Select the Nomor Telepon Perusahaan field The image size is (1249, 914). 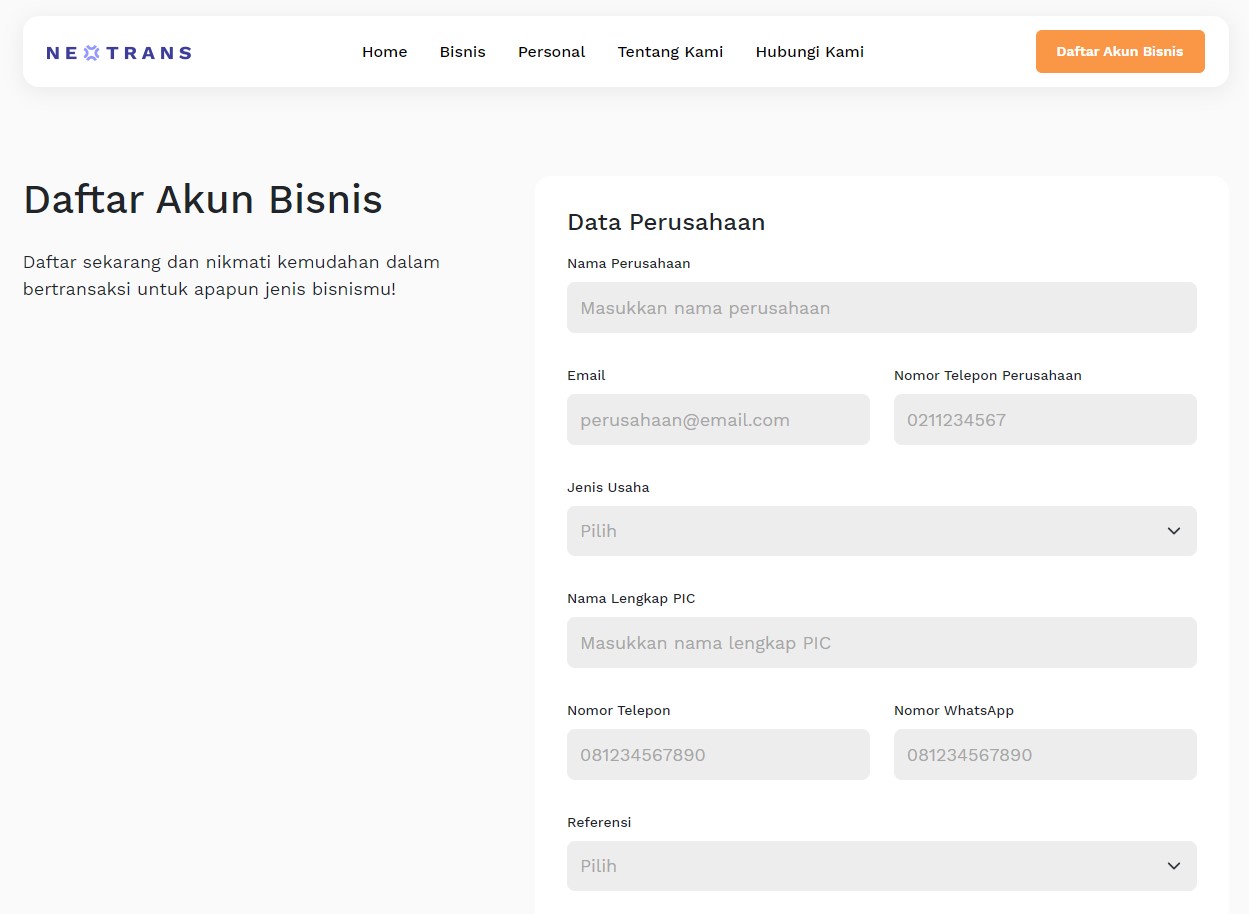pyautogui.click(x=1044, y=420)
